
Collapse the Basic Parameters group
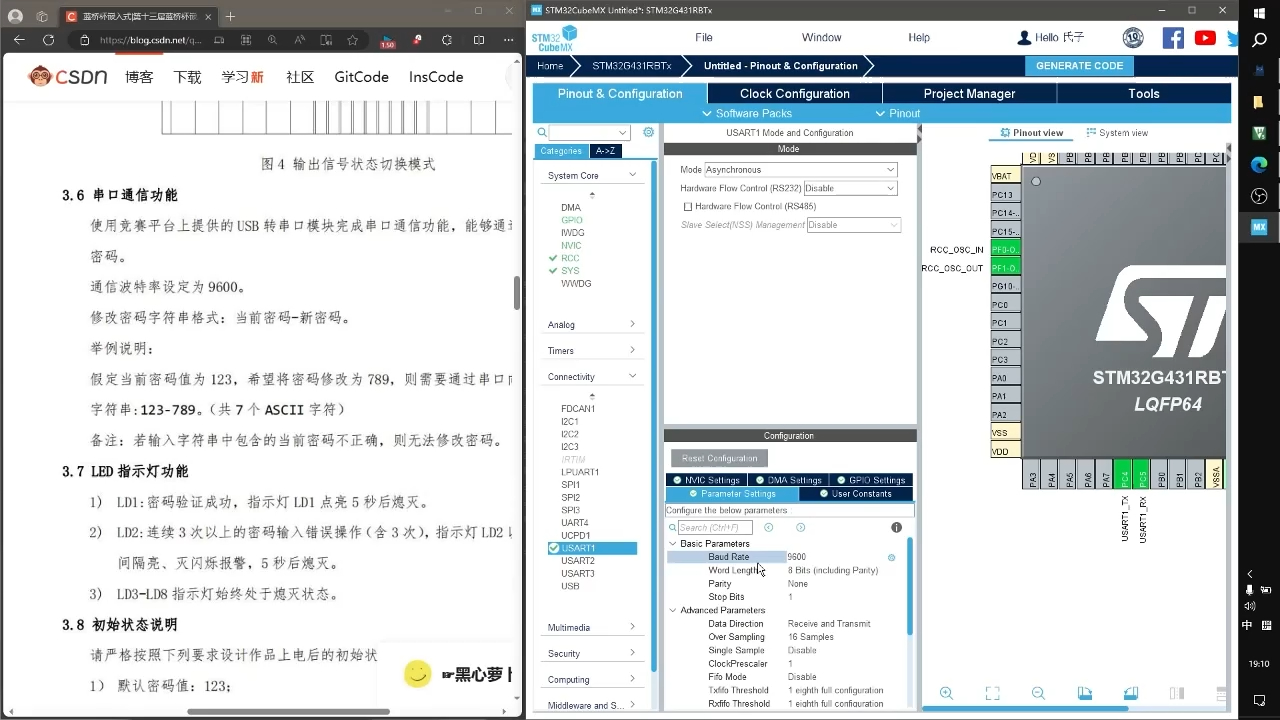[x=673, y=544]
